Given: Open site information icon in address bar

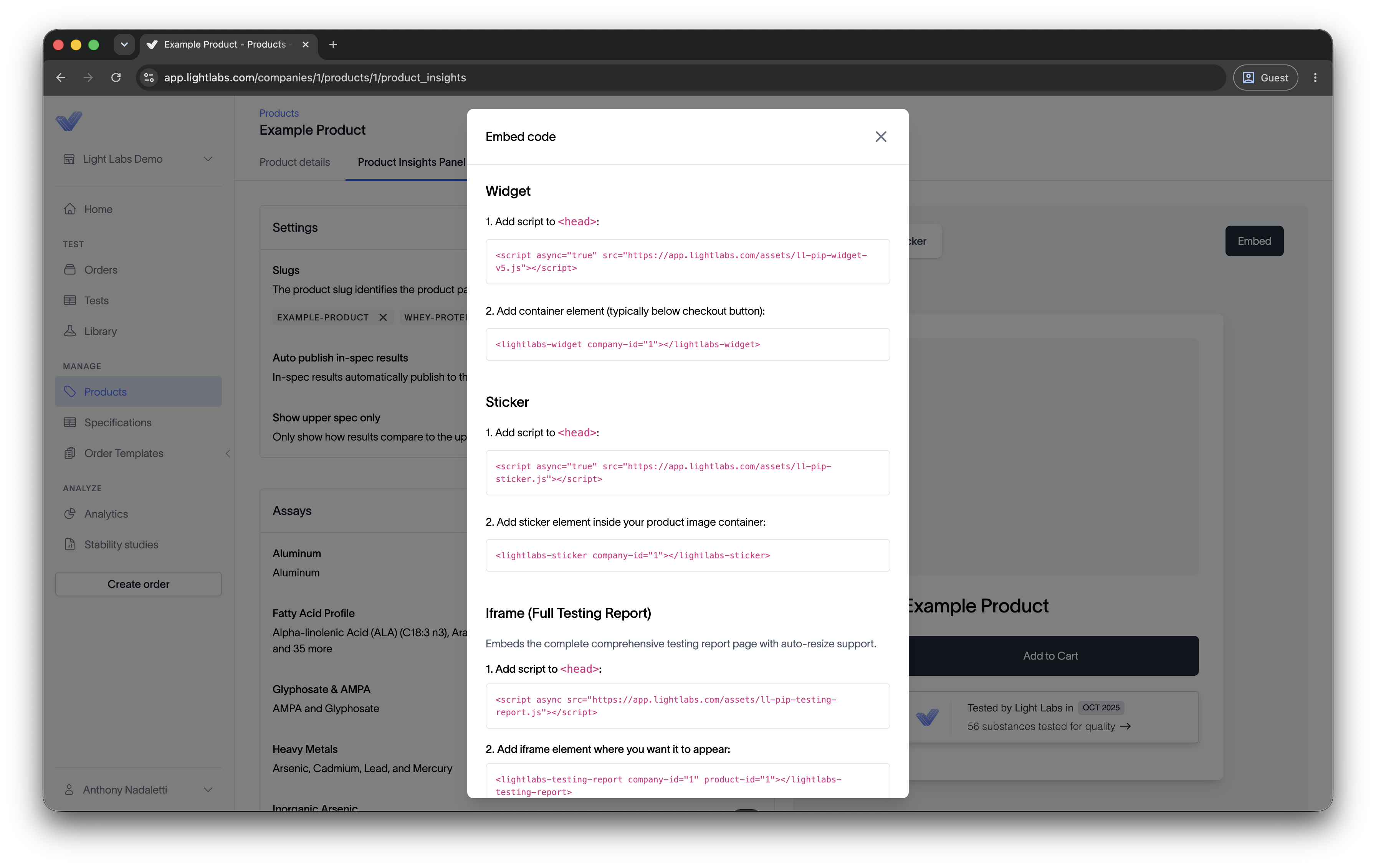Looking at the screenshot, I should click(149, 78).
